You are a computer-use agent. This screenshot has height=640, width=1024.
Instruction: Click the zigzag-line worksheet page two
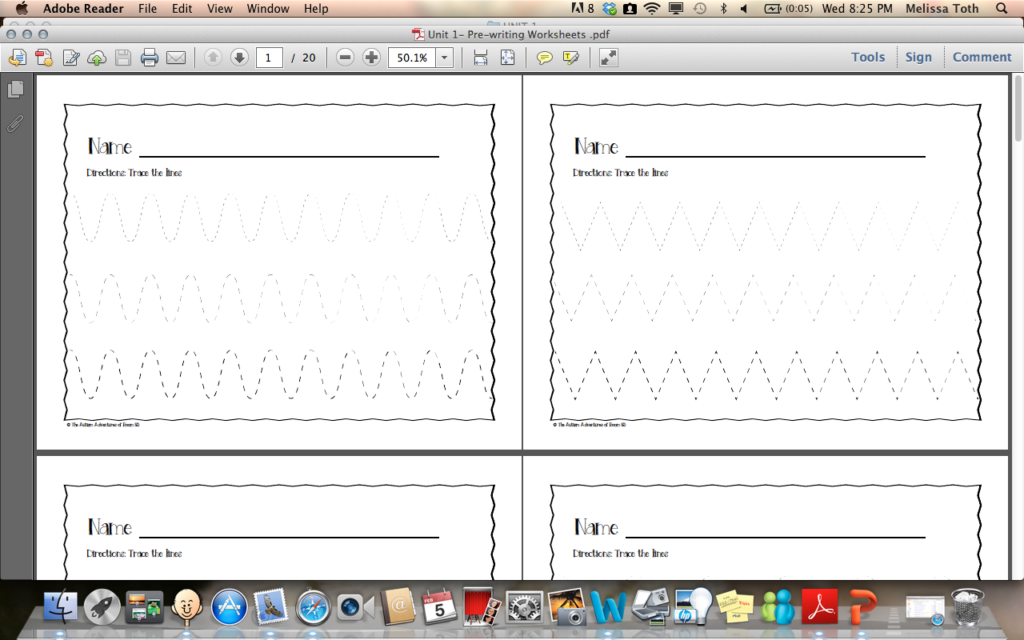pyautogui.click(x=765, y=262)
